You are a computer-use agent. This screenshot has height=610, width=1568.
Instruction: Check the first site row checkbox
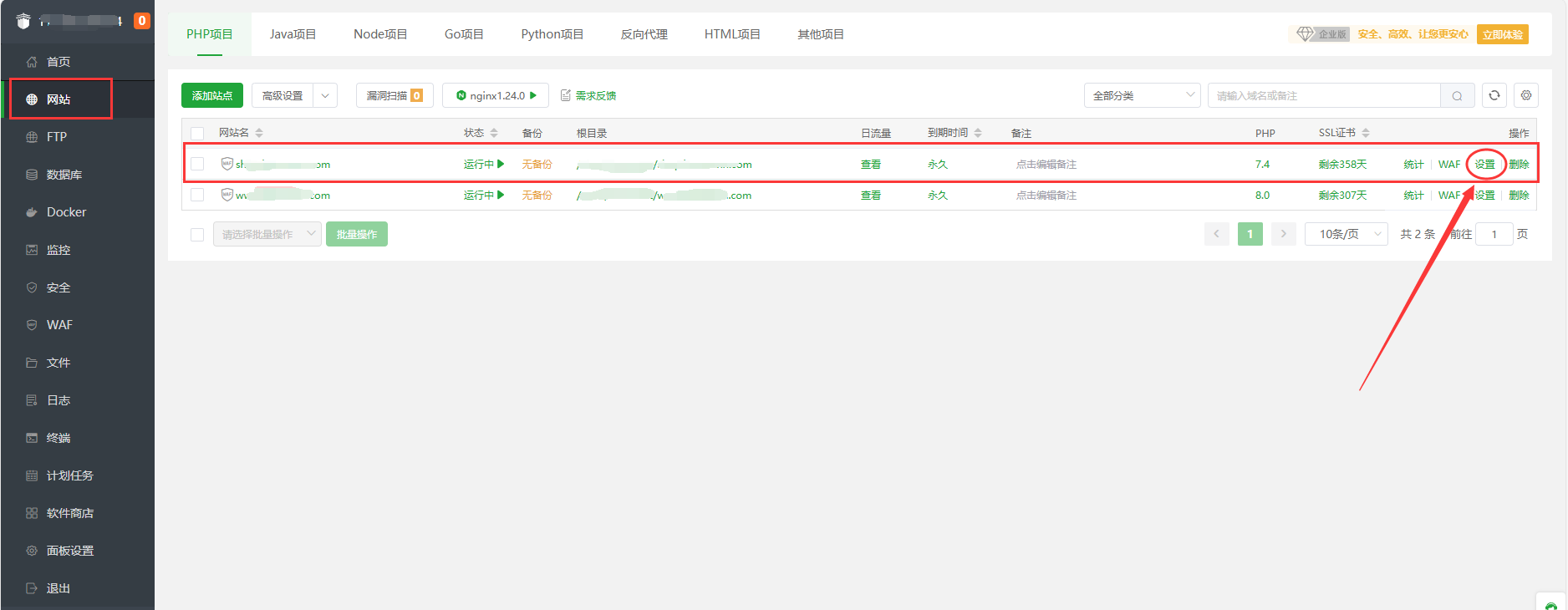coord(197,164)
